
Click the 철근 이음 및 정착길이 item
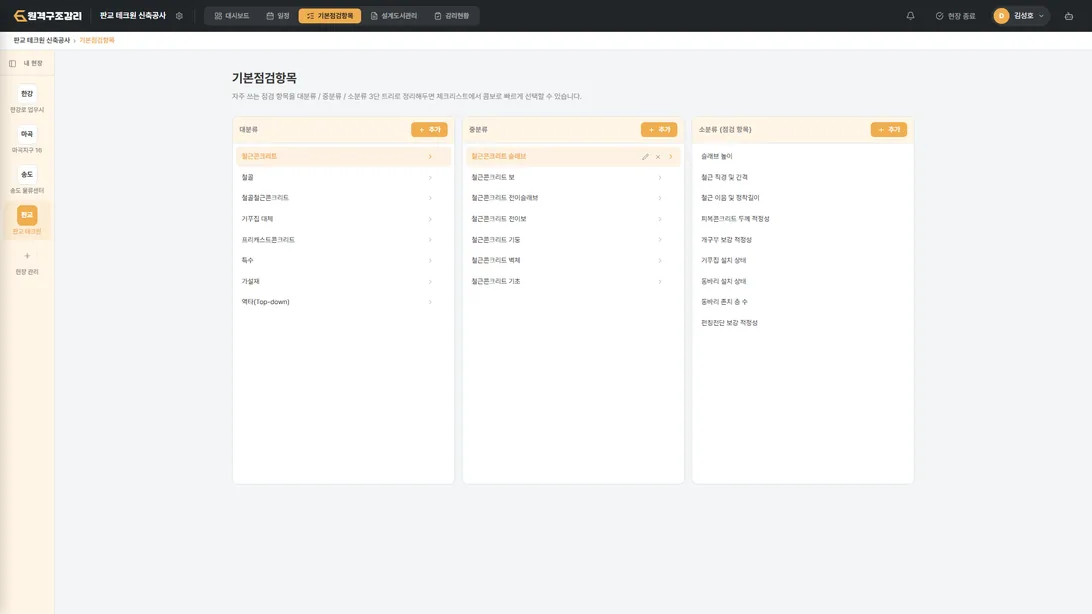click(730, 198)
